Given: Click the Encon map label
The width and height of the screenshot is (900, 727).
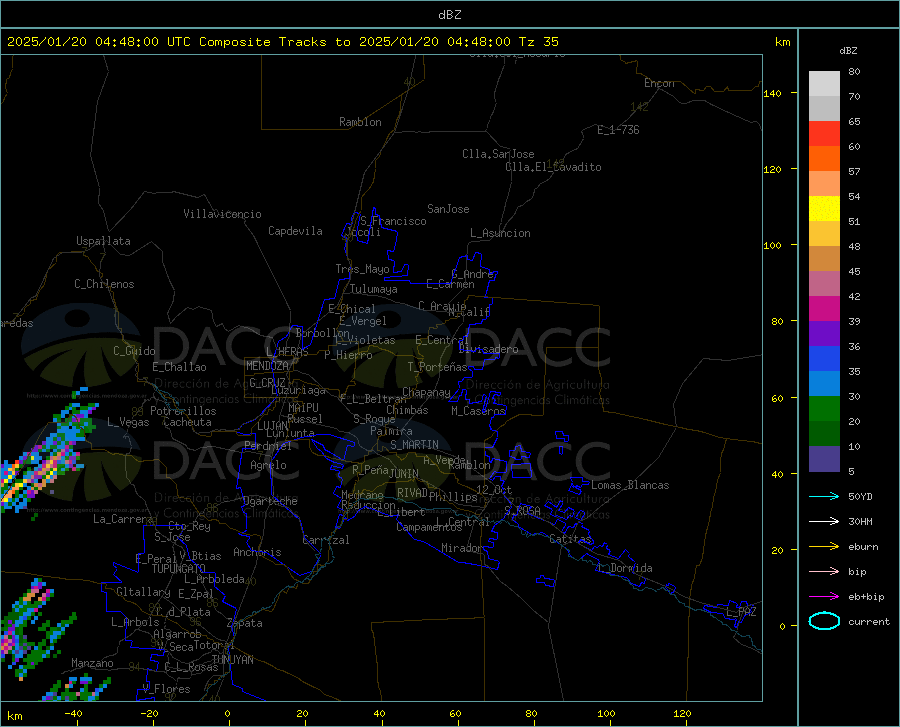Looking at the screenshot, I should pyautogui.click(x=659, y=83).
